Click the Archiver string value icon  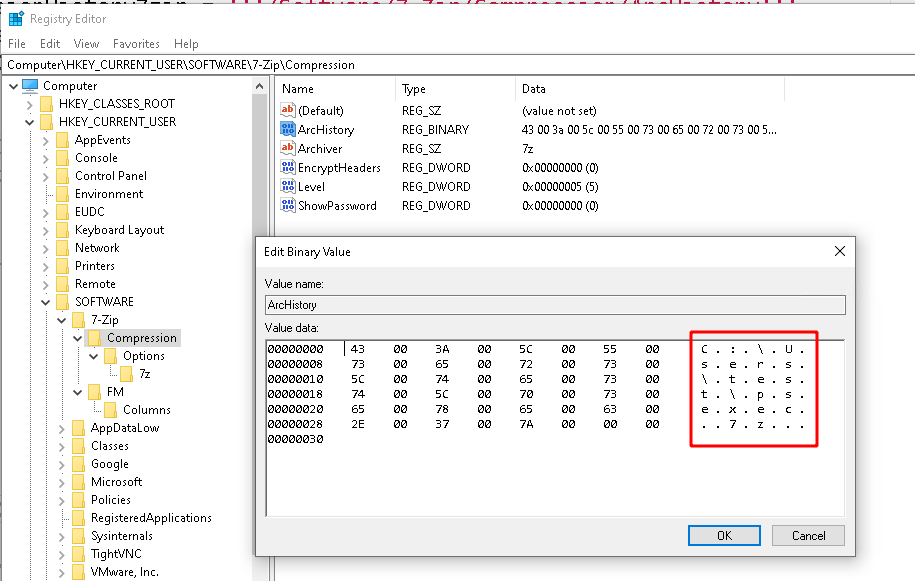point(290,148)
